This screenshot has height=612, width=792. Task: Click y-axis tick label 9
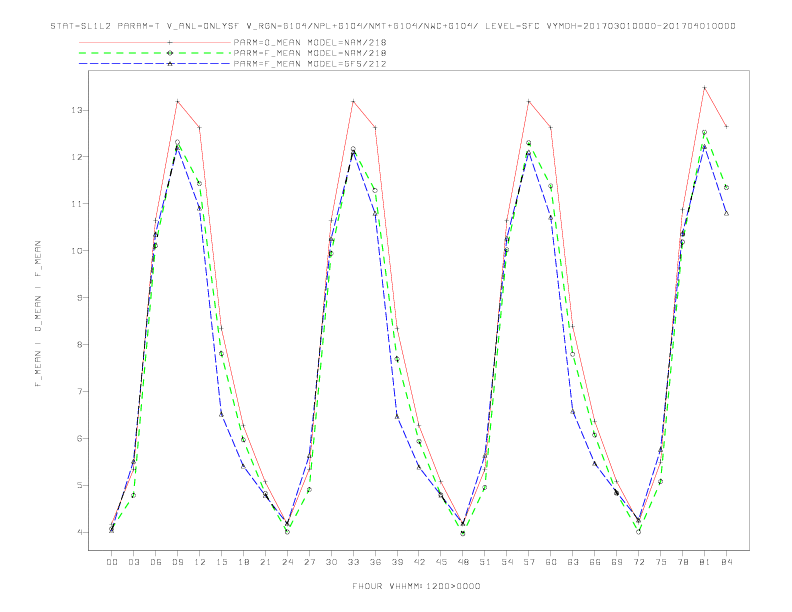pos(80,297)
